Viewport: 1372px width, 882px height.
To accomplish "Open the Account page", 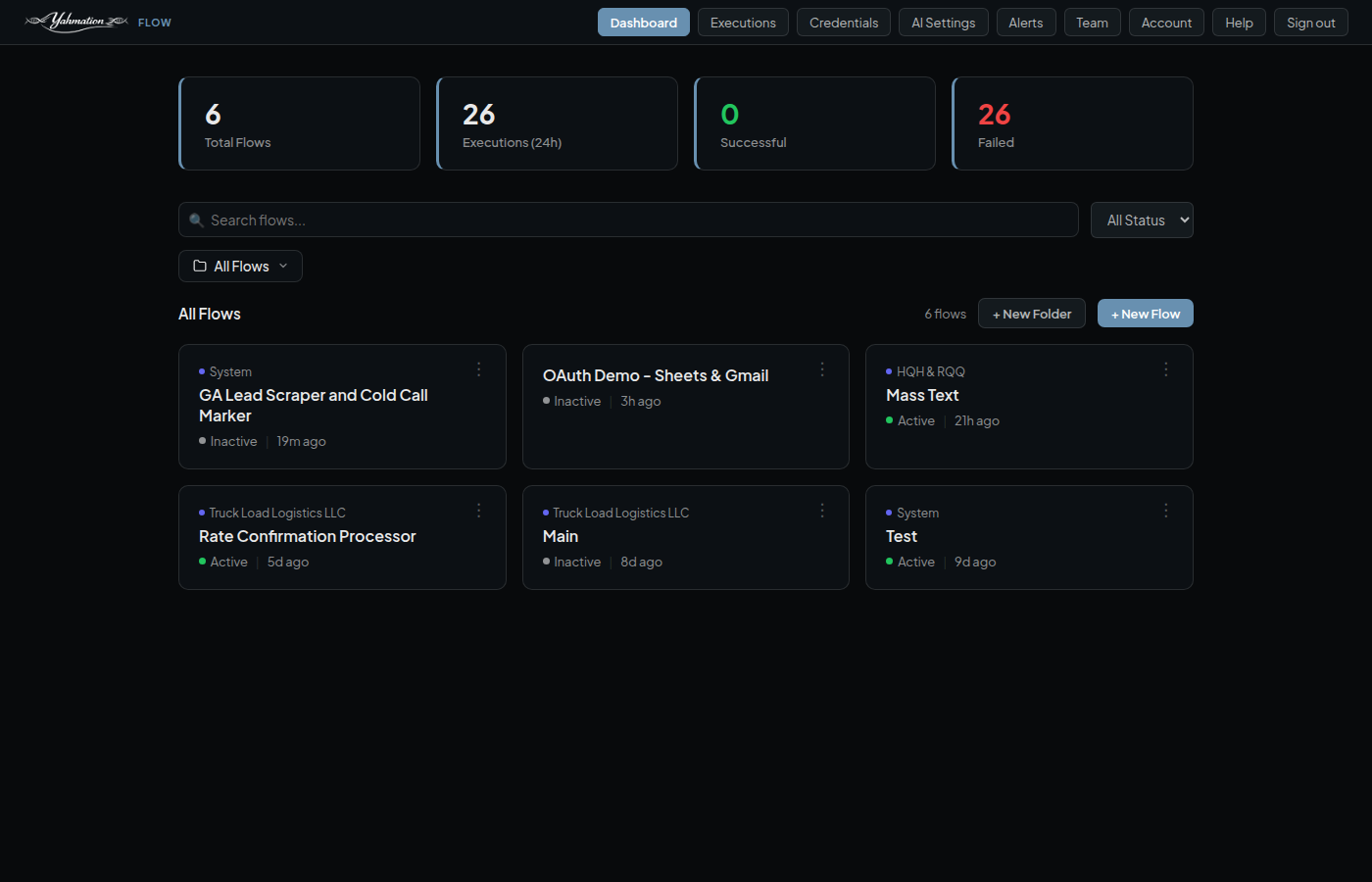I will pos(1166,23).
